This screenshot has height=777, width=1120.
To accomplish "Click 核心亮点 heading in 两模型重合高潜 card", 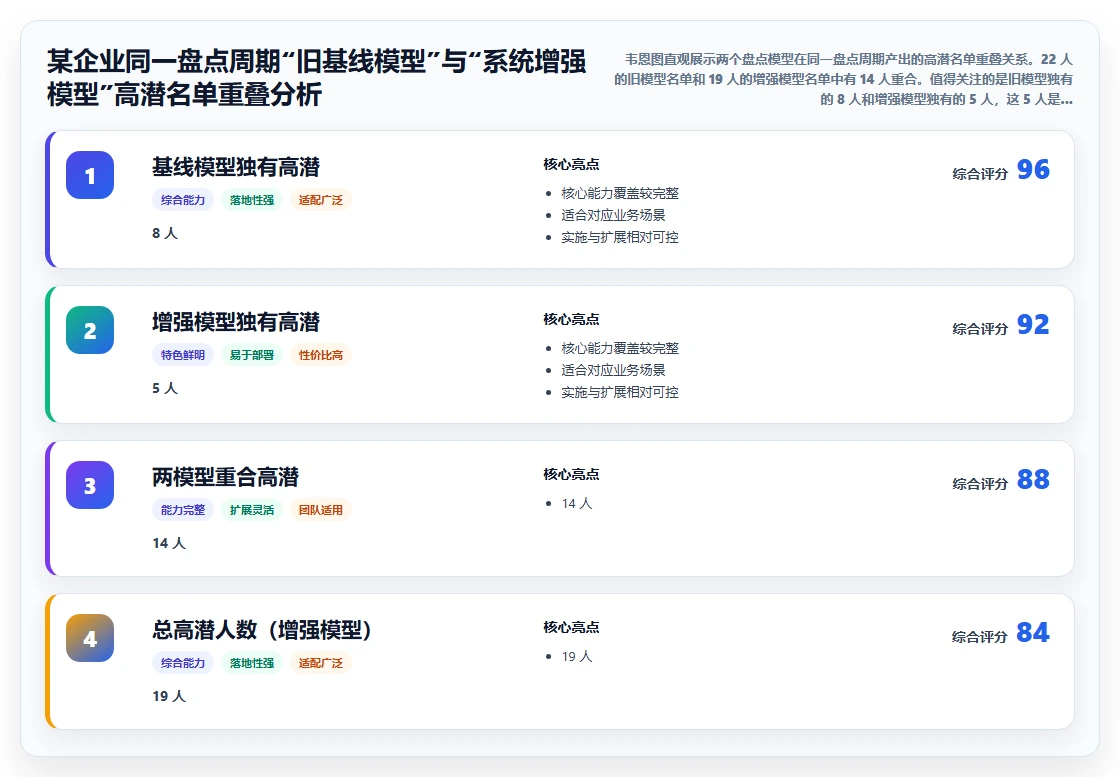I will 571,474.
